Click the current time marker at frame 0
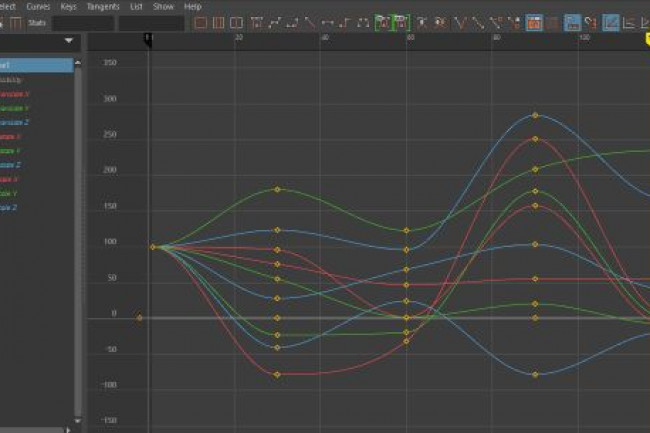The image size is (650, 433). click(148, 39)
